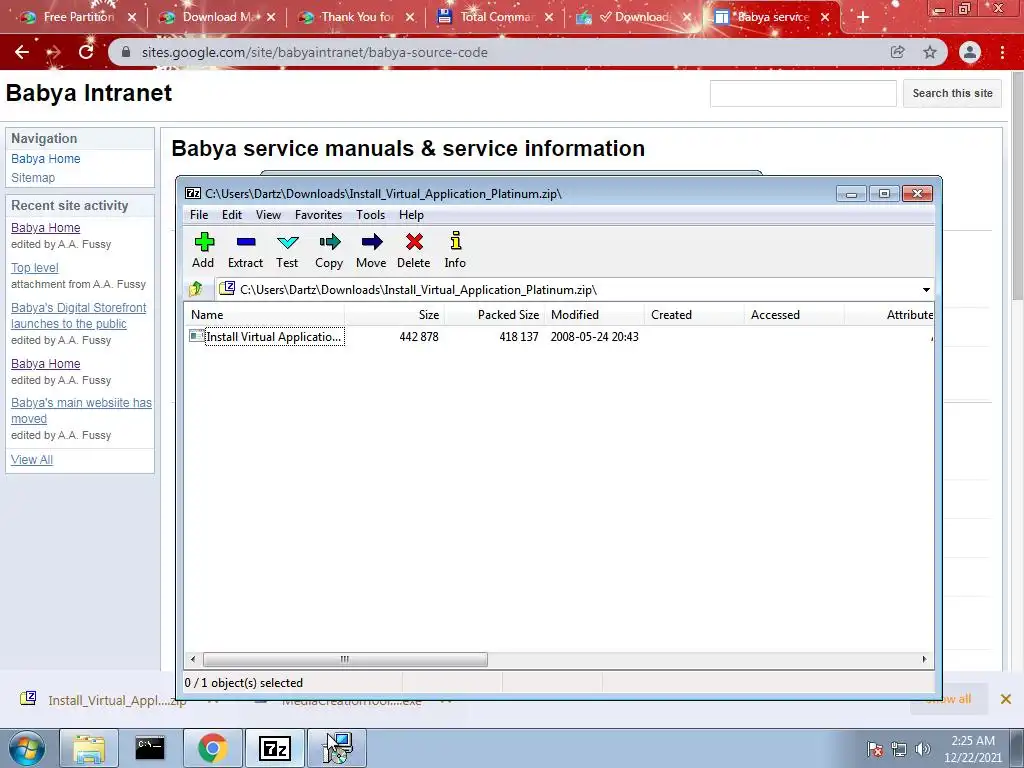Click the volume speaker tray icon

tap(922, 749)
